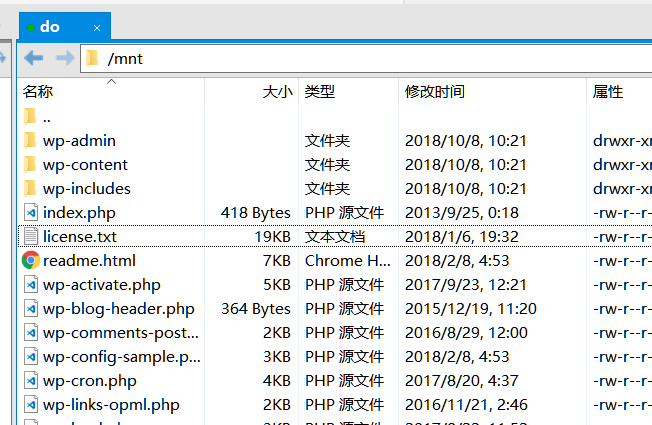Select the index.php file name
Image resolution: width=652 pixels, height=425 pixels.
click(79, 213)
